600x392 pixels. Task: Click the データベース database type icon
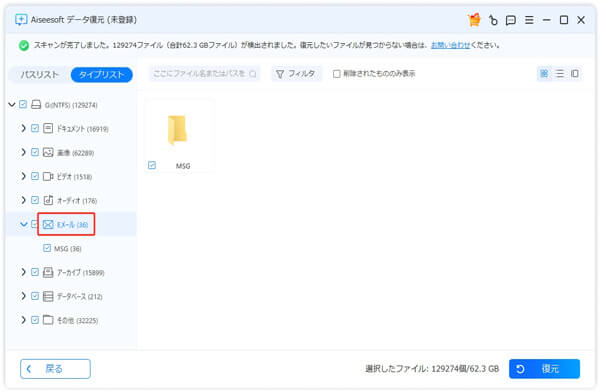point(48,296)
